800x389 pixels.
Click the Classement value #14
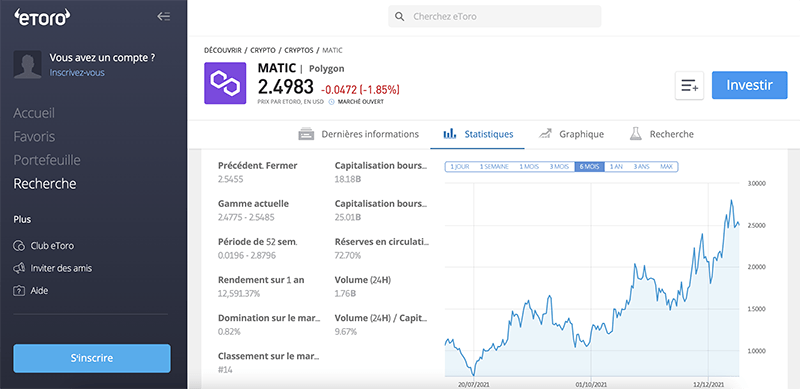pos(226,370)
